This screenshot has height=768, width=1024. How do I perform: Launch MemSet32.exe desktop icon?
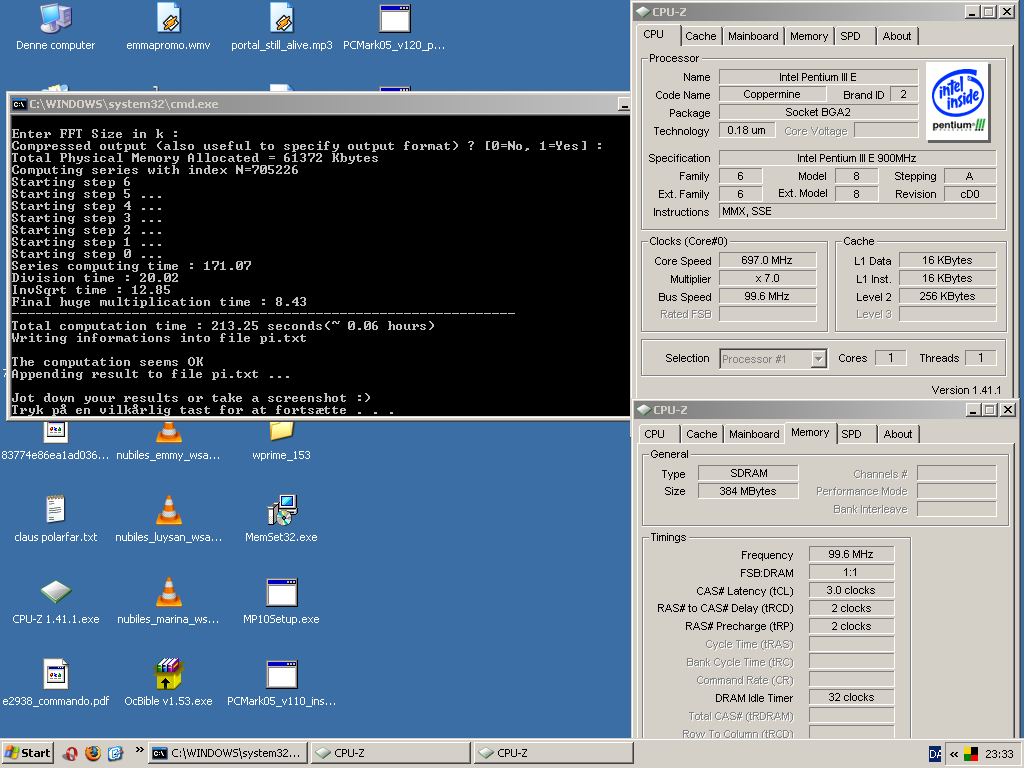tap(281, 509)
